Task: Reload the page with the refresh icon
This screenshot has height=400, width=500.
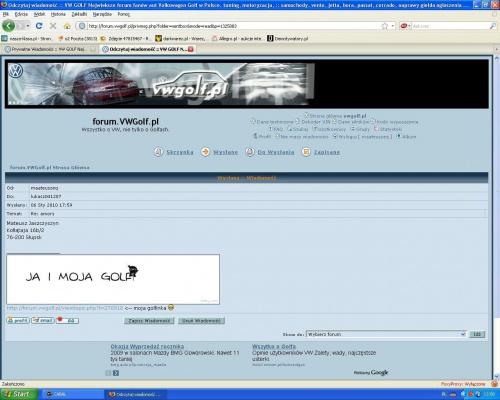Action: pyautogui.click(x=39, y=26)
